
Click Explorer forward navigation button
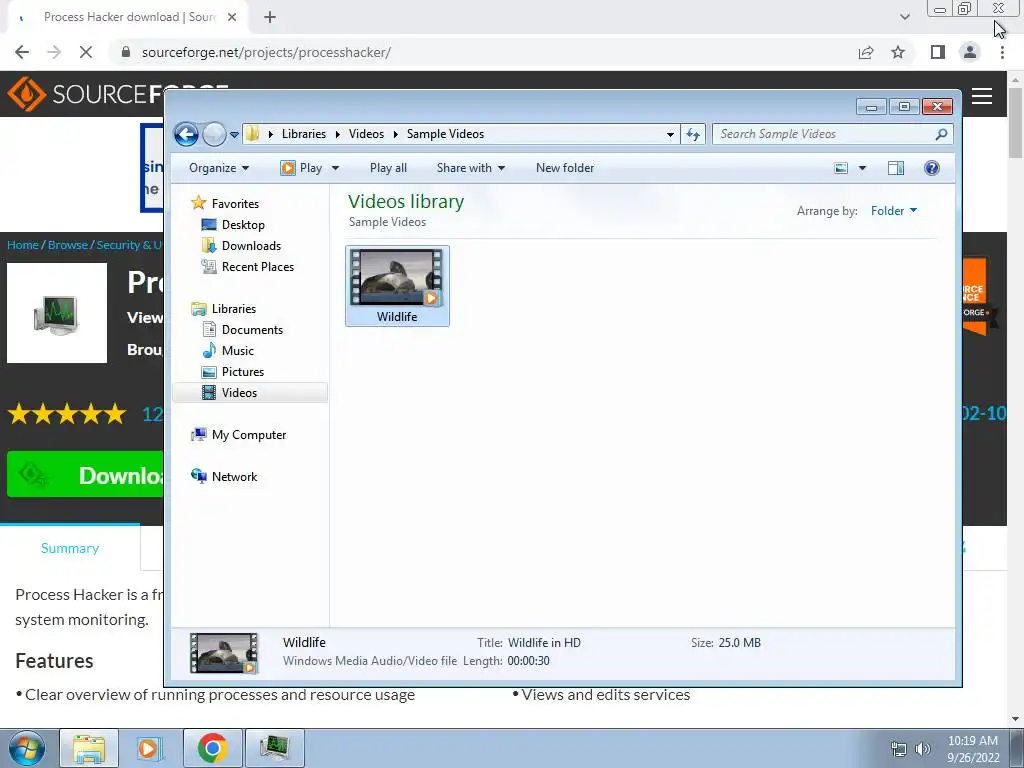pos(214,135)
